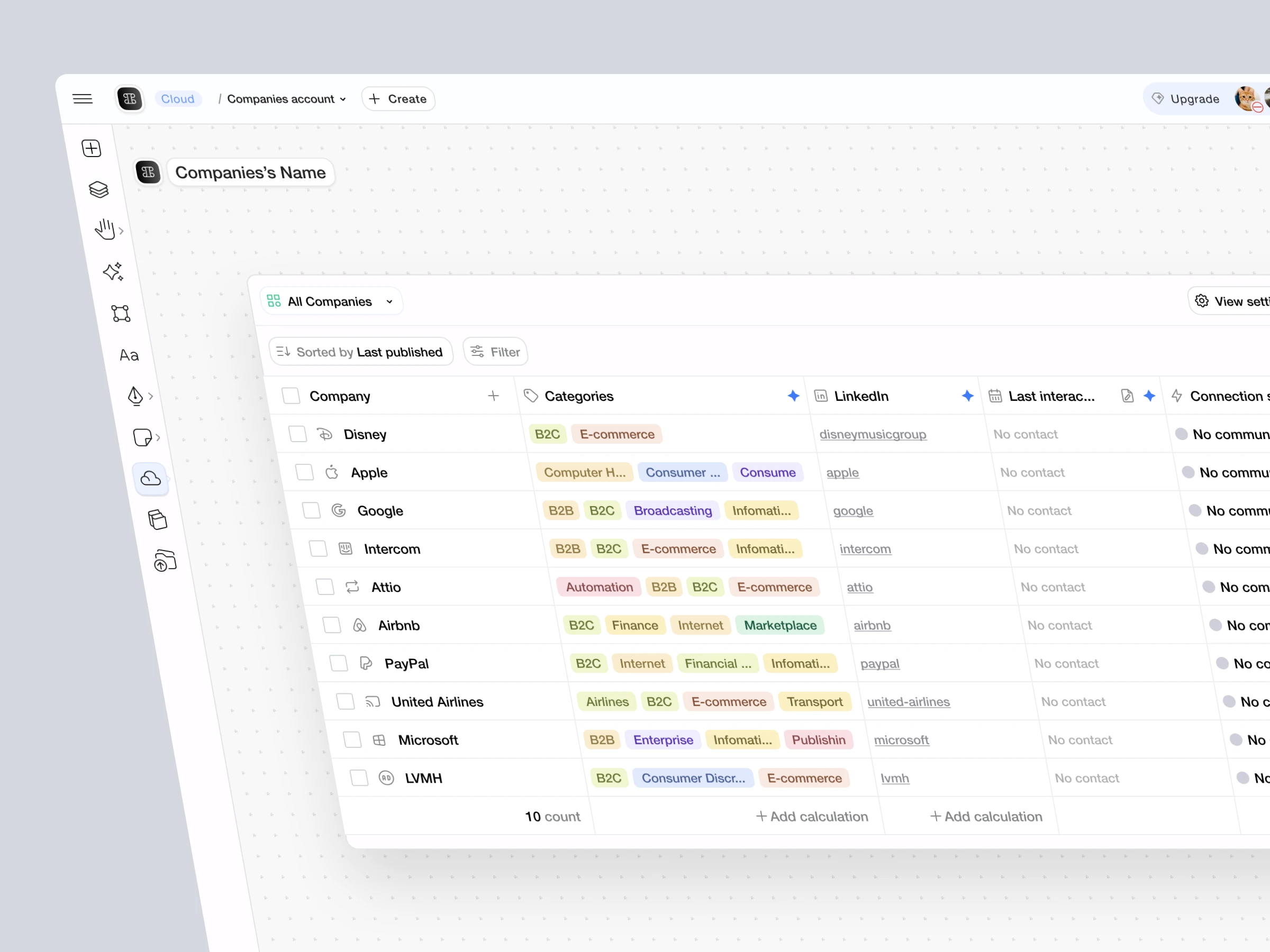
Task: Click the Microsoft logo icon in row
Action: click(379, 740)
